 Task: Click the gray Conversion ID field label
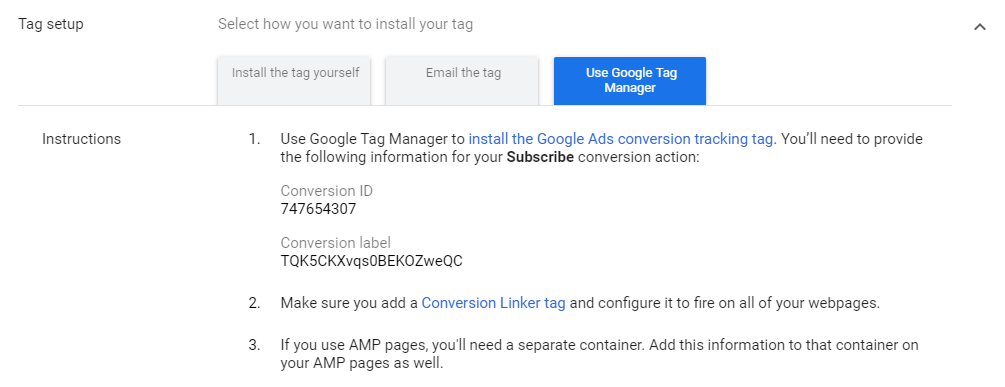327,191
